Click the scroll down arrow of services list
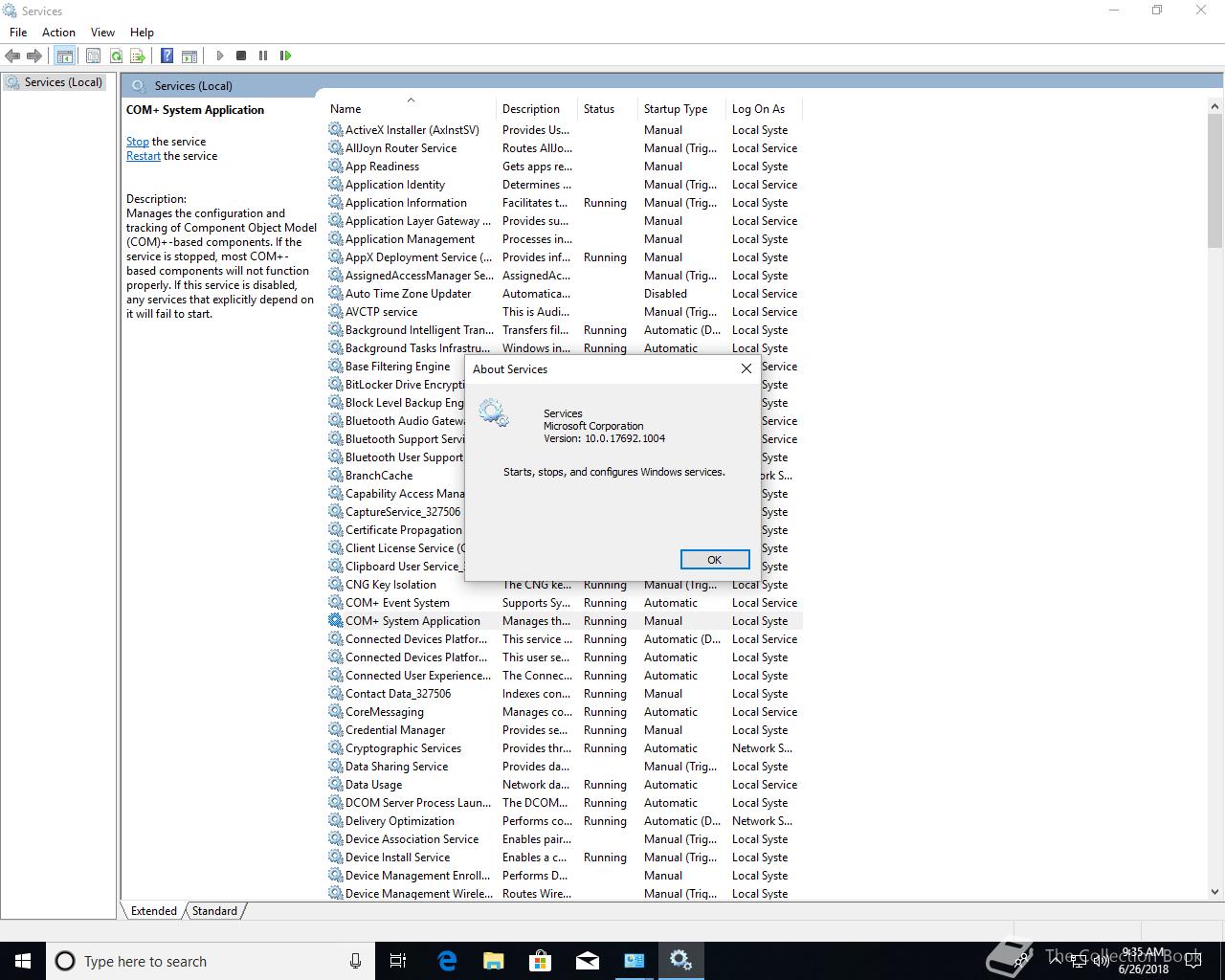1225x980 pixels. click(x=1215, y=893)
